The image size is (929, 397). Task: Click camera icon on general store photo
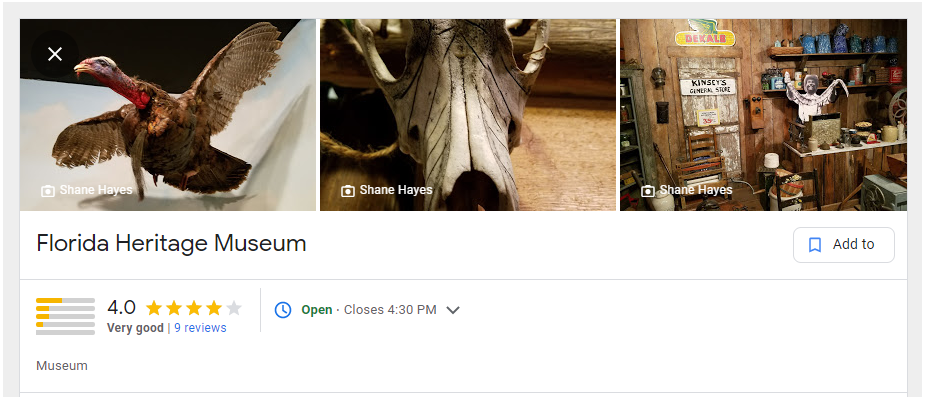[x=648, y=191]
